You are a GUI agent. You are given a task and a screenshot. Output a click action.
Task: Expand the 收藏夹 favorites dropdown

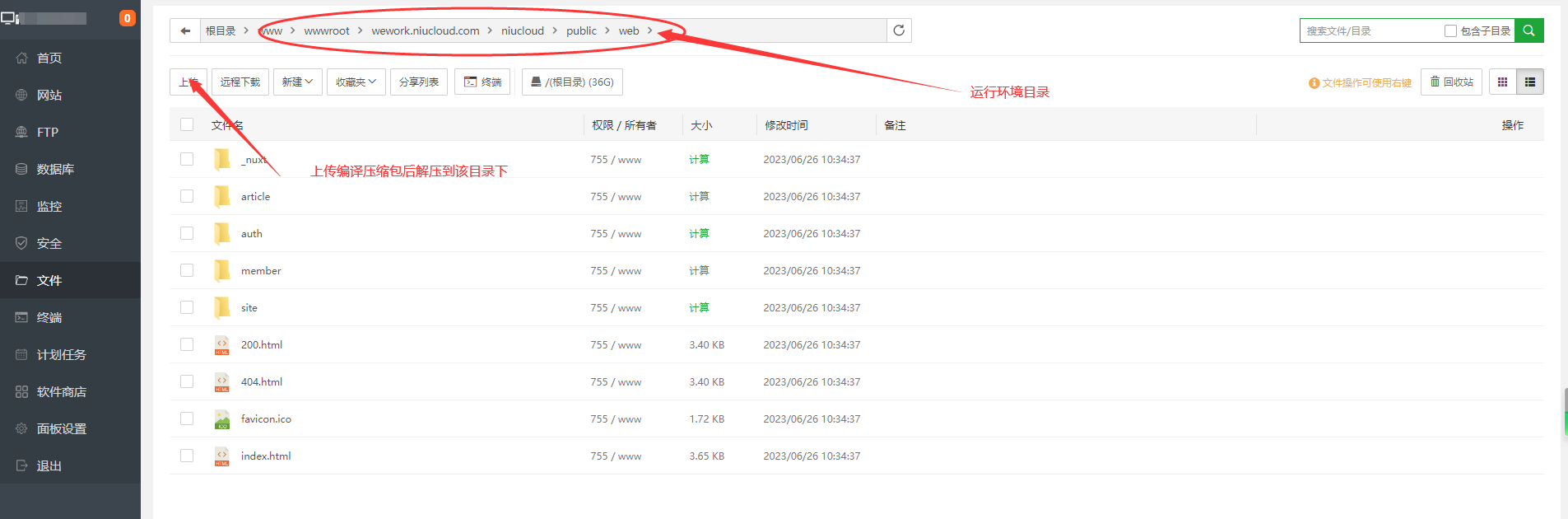[356, 82]
